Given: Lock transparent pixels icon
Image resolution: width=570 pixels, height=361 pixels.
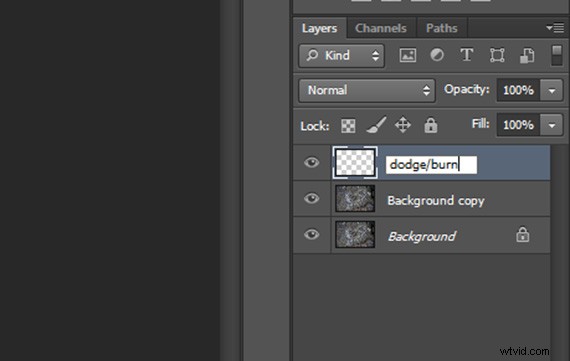Looking at the screenshot, I should tap(348, 126).
